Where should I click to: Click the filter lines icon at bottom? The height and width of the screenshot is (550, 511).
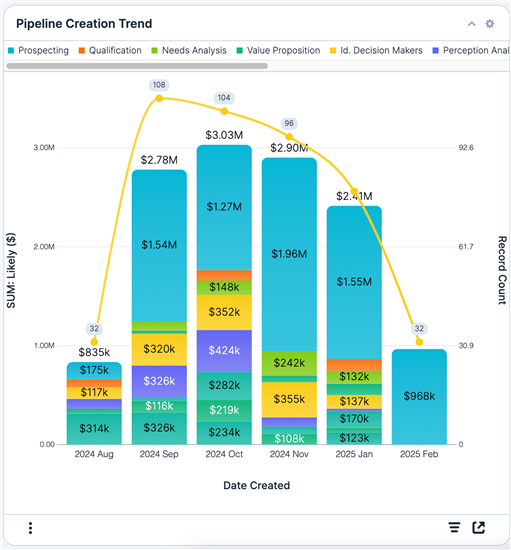point(454,527)
